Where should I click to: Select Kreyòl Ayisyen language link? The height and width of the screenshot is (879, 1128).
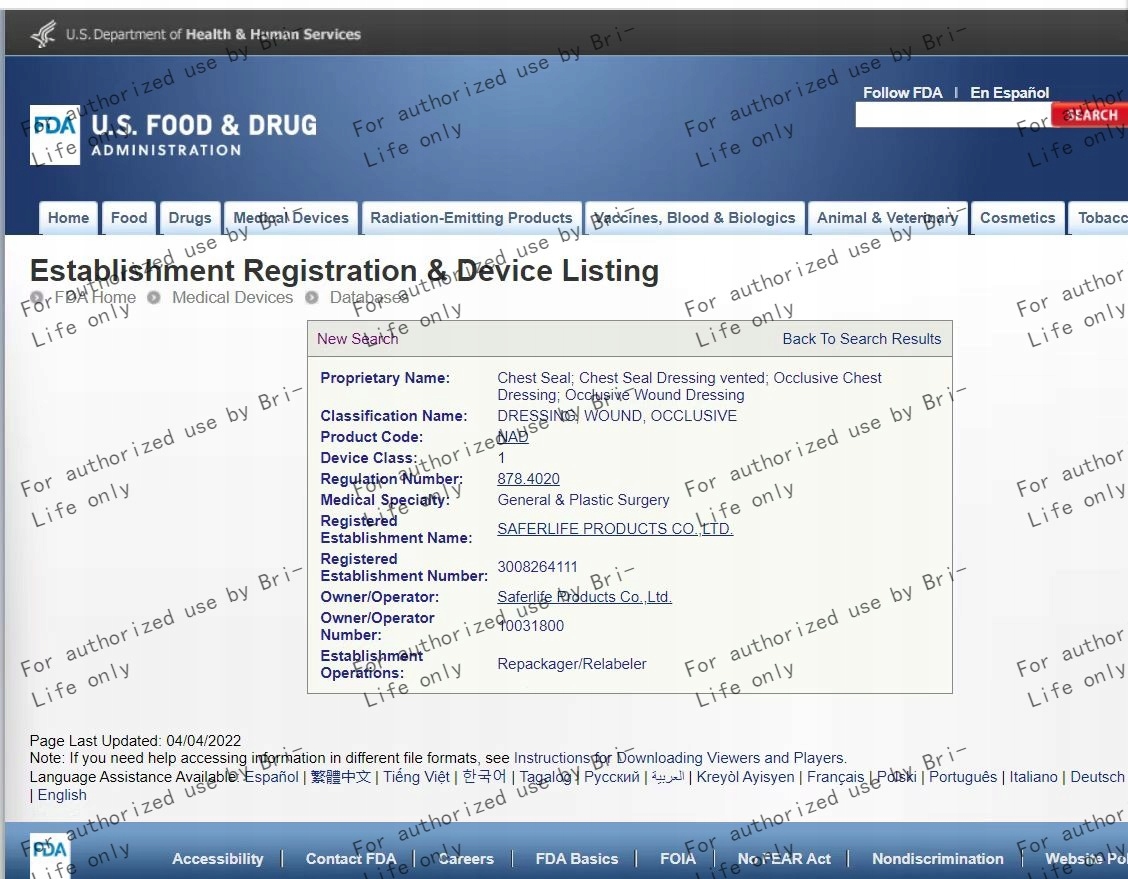745,777
